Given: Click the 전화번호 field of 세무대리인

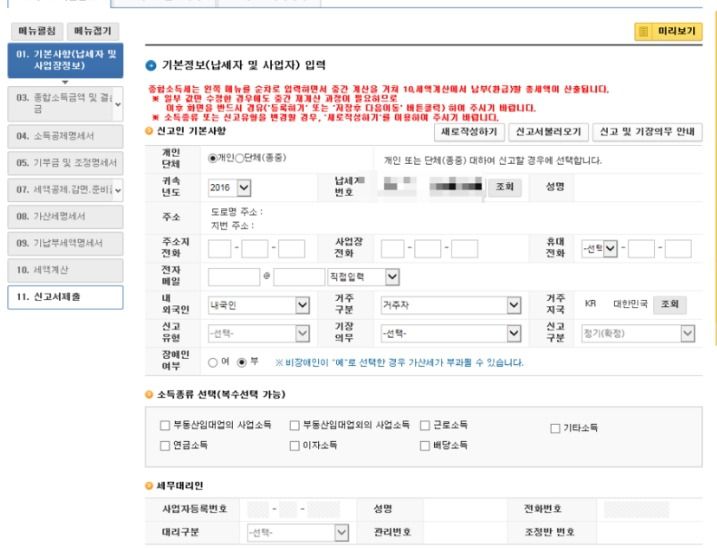Looking at the screenshot, I should (x=637, y=510).
